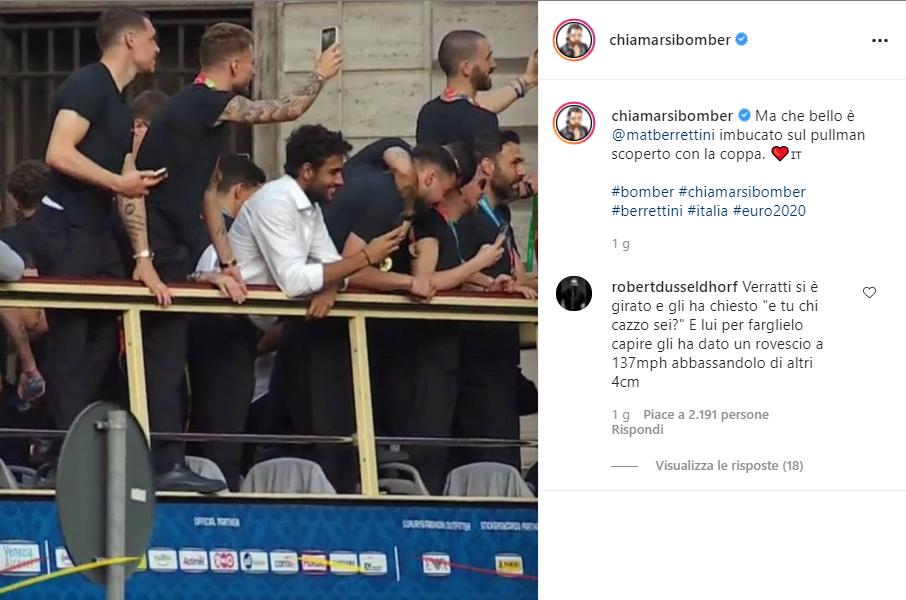View likes via Piace a 2.191 persone
Screen dimensions: 906x600
(x=706, y=415)
